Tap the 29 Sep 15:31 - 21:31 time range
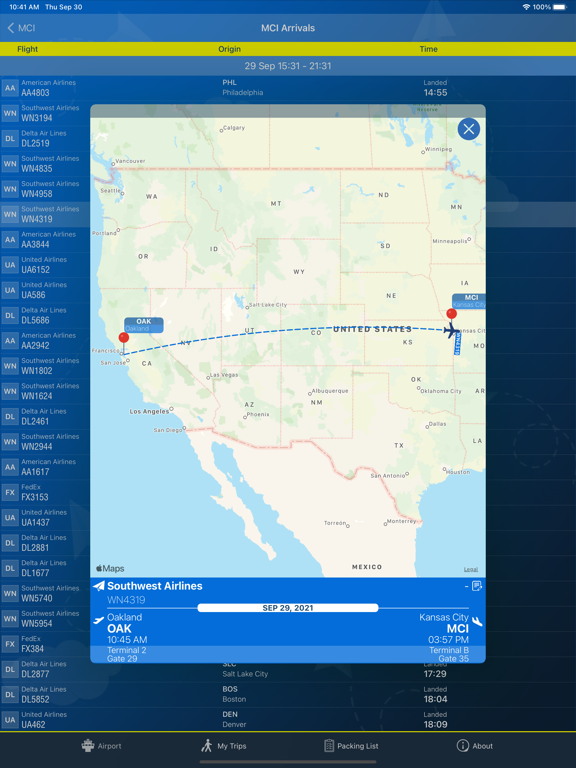576x768 pixels. click(288, 66)
